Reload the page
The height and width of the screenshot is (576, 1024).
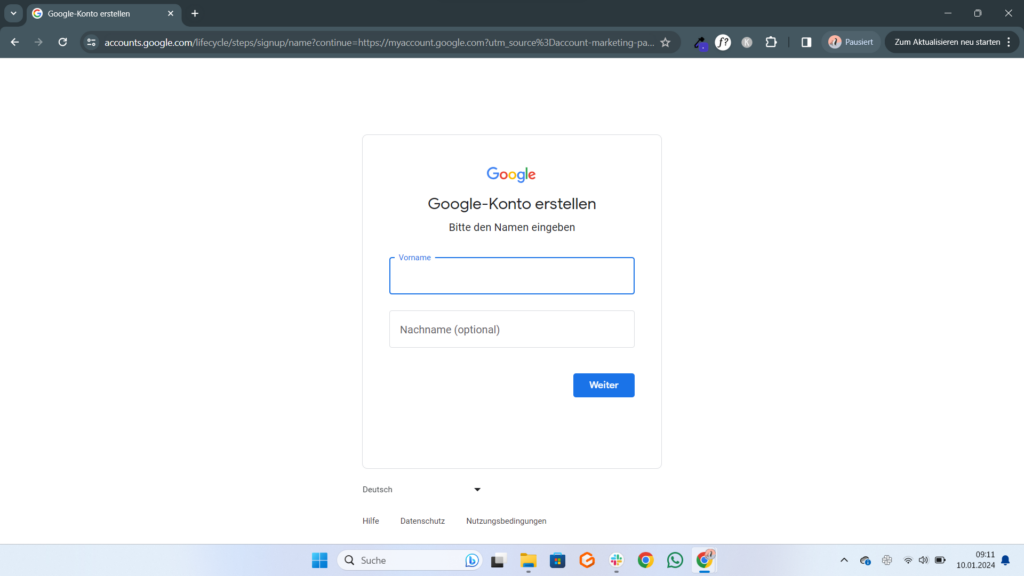tap(62, 43)
